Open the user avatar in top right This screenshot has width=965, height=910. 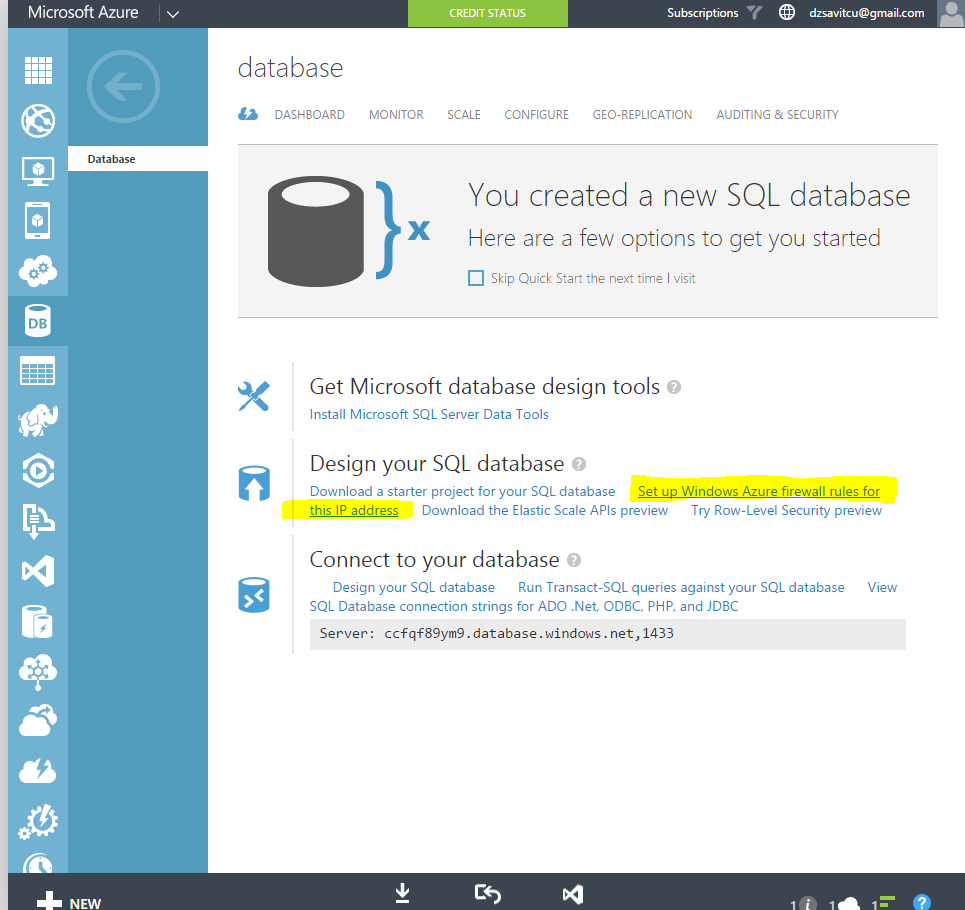[951, 14]
